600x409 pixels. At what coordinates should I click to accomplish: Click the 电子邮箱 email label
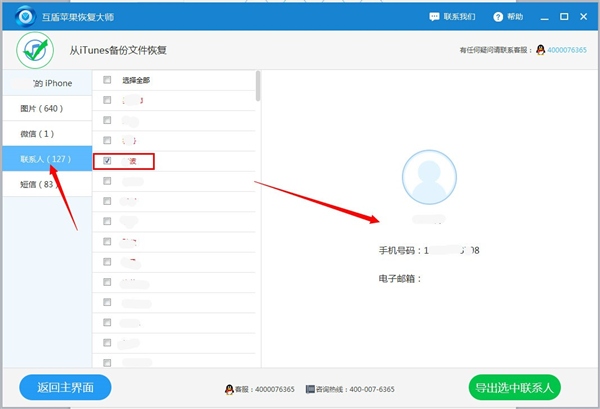400,279
